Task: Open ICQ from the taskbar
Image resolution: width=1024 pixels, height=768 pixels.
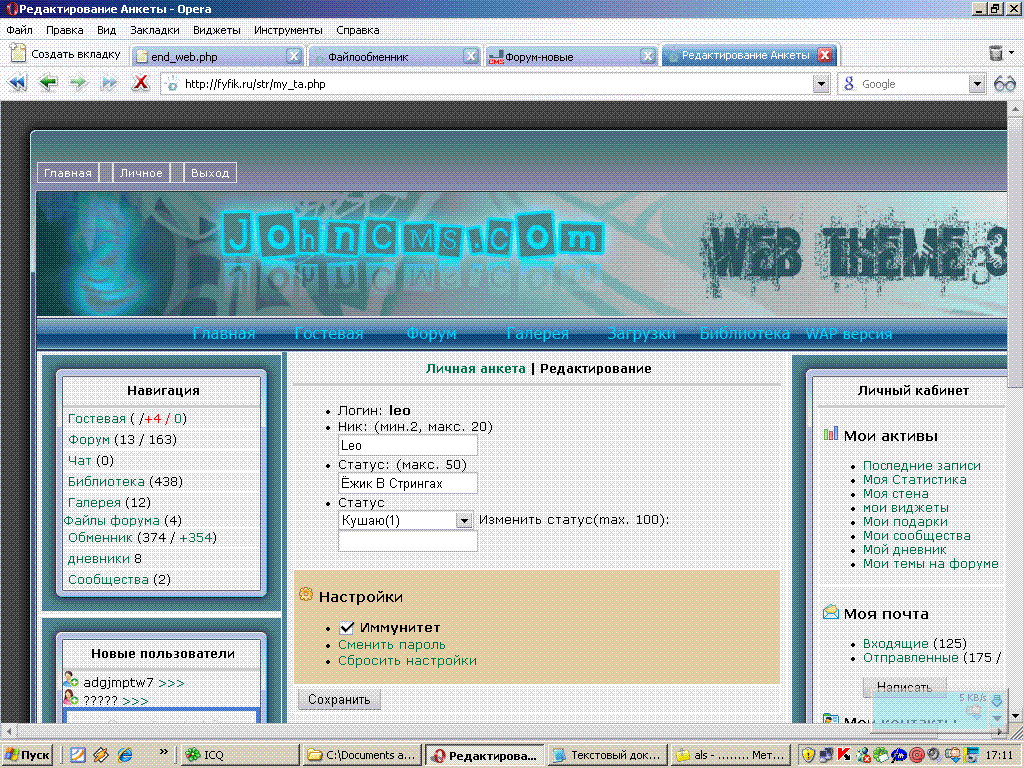Action: [240, 755]
